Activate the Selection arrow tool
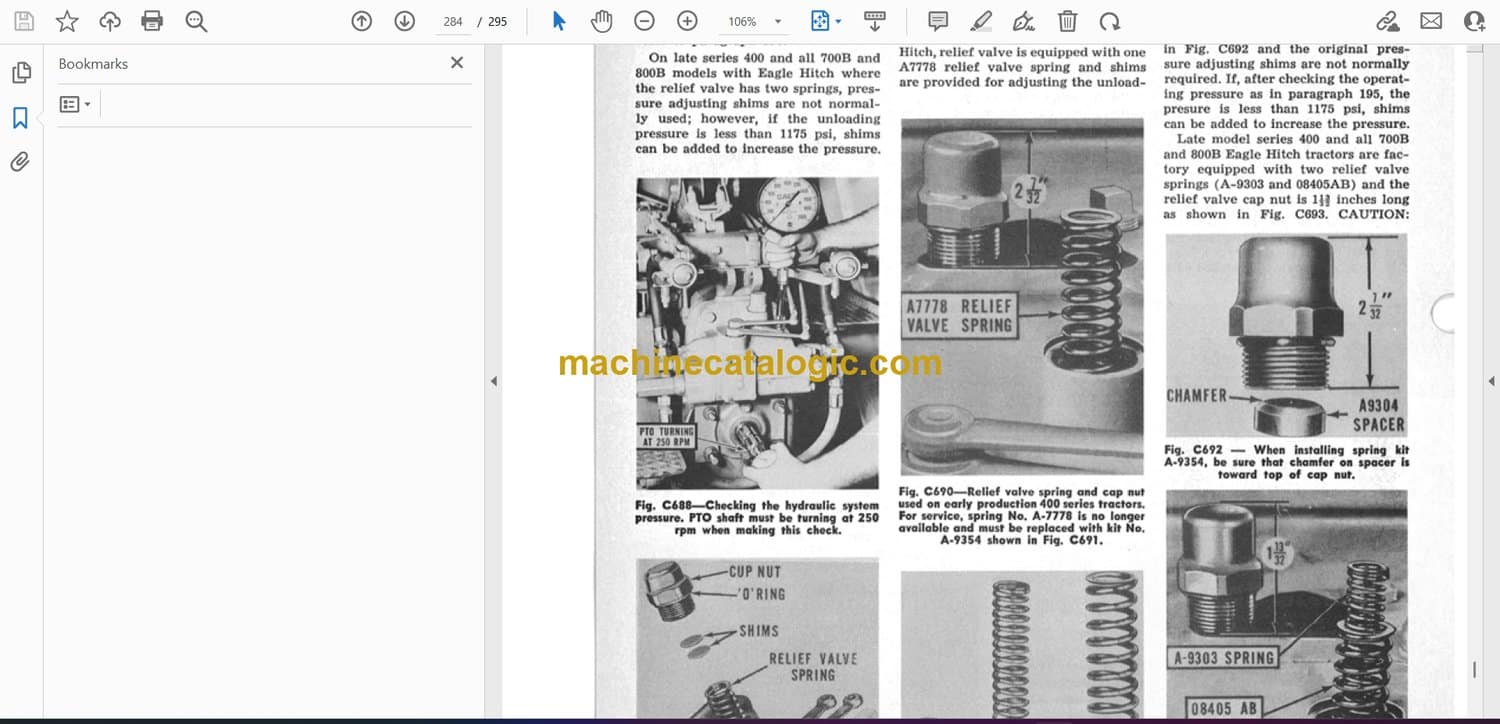This screenshot has height=724, width=1500. (559, 21)
